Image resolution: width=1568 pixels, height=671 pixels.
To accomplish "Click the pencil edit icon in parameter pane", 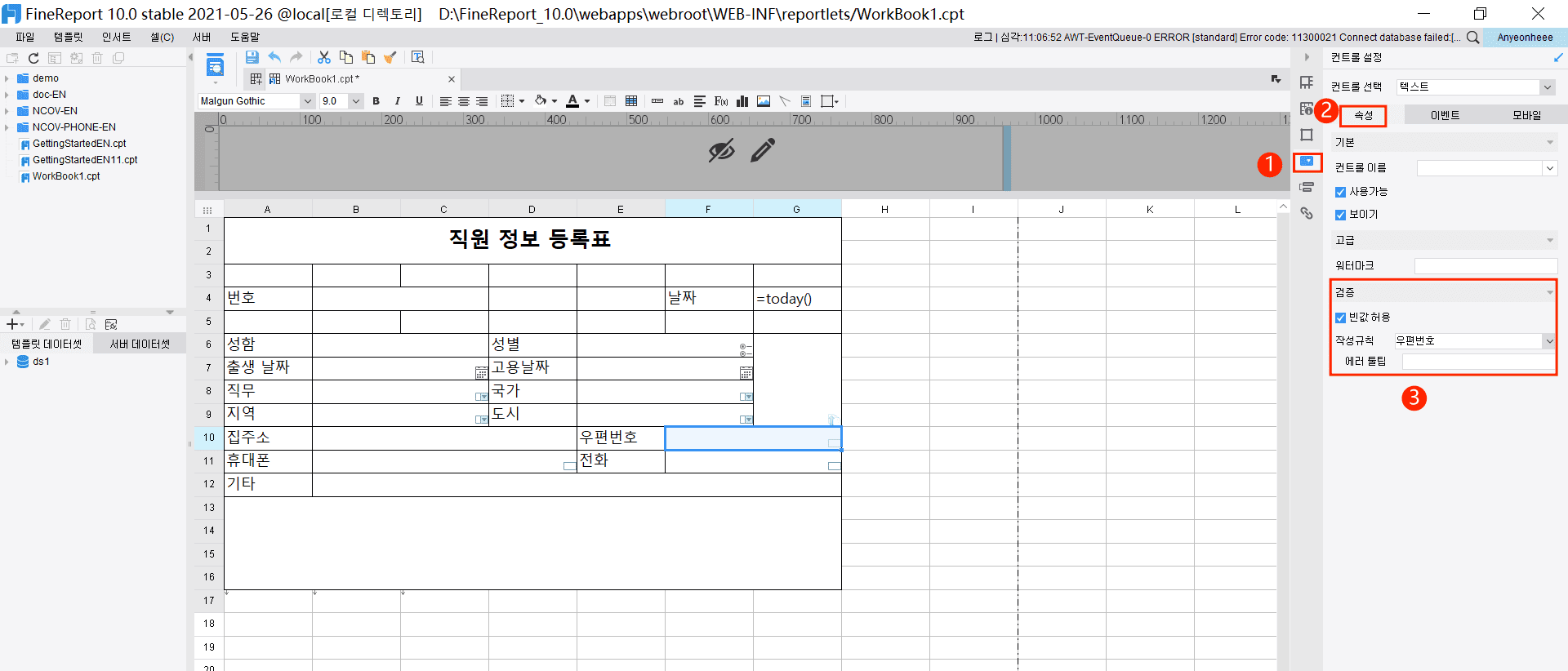I will point(762,150).
